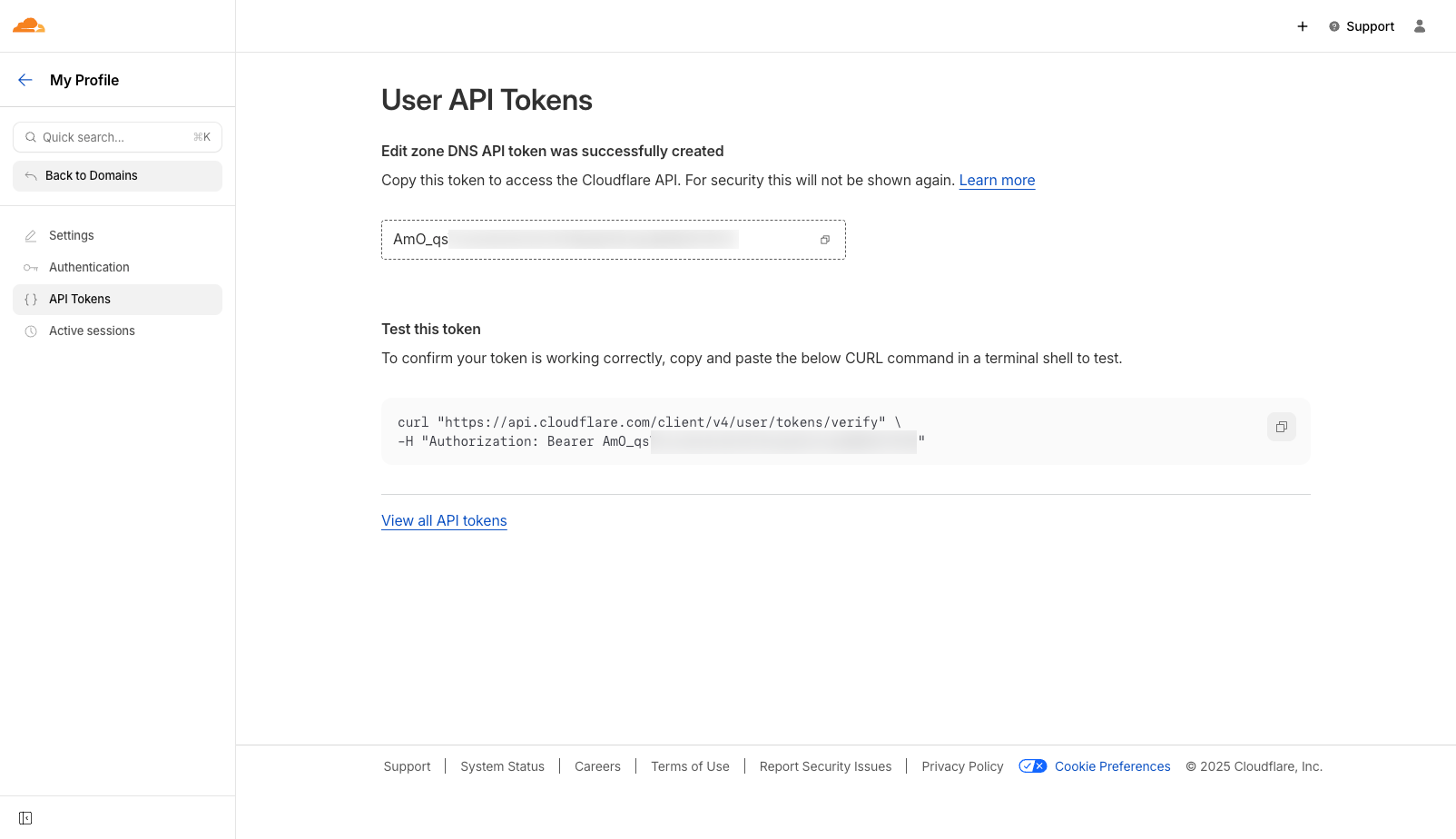Toggle the cookie preferences switch icon
The image size is (1456, 839).
point(1033,766)
